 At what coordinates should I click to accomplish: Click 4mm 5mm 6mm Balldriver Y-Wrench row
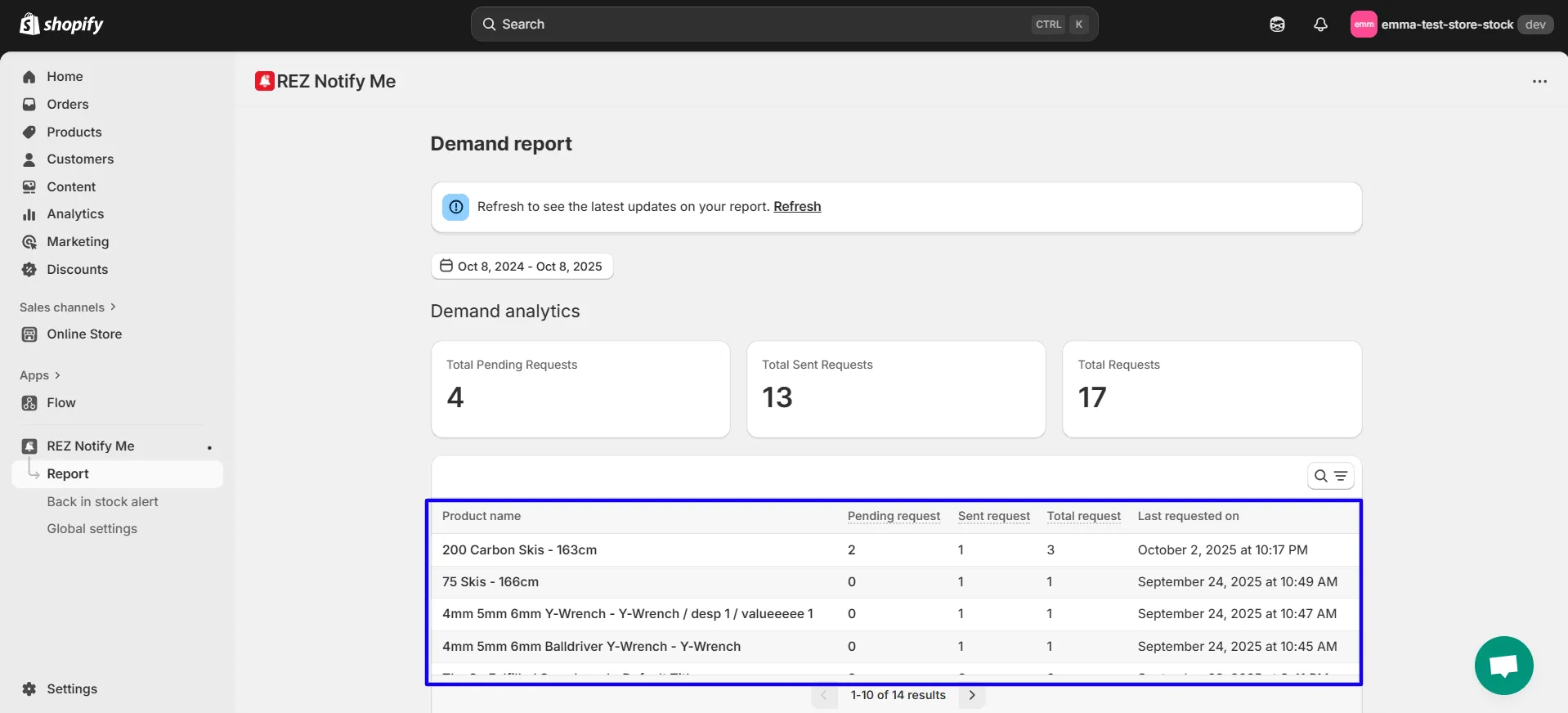895,647
